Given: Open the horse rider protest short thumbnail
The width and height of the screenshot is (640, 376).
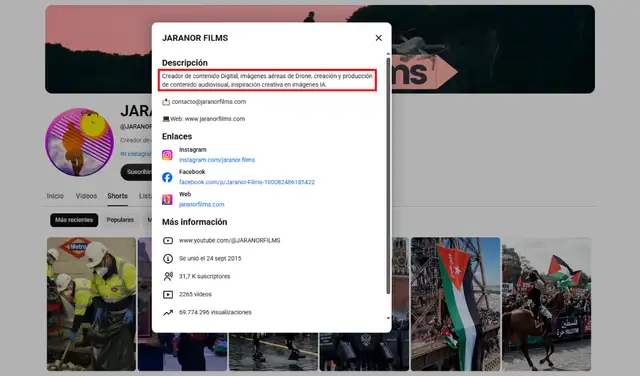Looking at the screenshot, I should (x=547, y=304).
